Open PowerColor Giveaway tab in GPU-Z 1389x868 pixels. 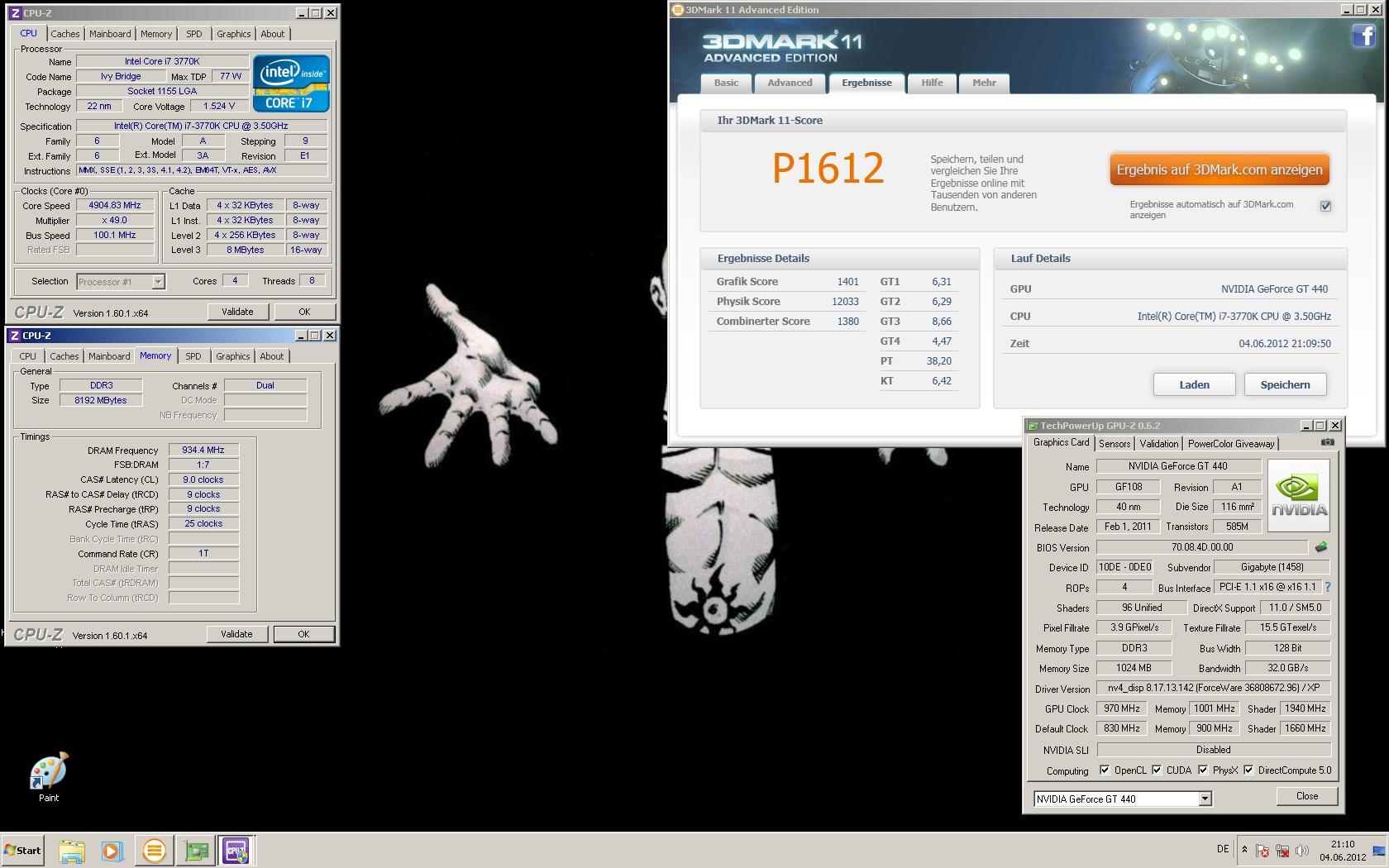pos(1231,444)
